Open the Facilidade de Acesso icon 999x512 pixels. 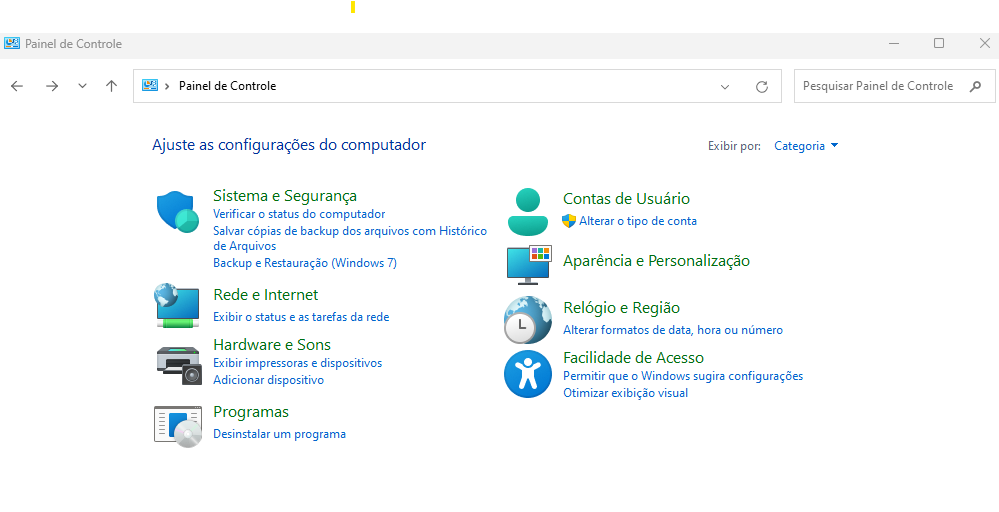(527, 374)
